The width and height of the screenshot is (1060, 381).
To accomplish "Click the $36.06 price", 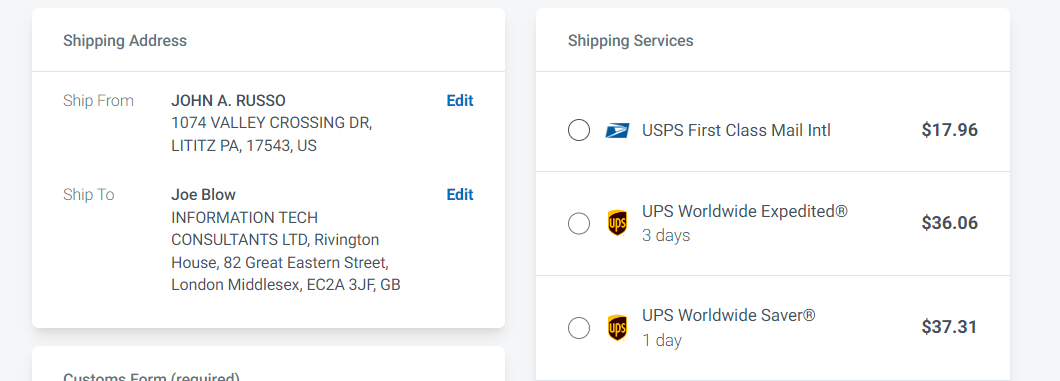I will tap(949, 223).
